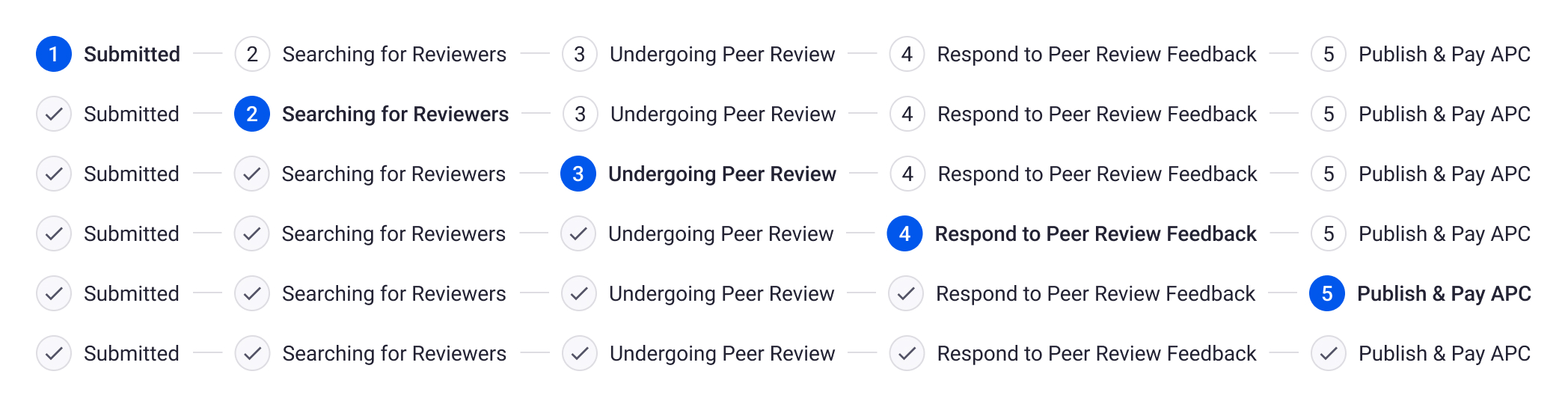
Task: Select the bold Searching for Reviewers label
Action: pyautogui.click(x=395, y=114)
